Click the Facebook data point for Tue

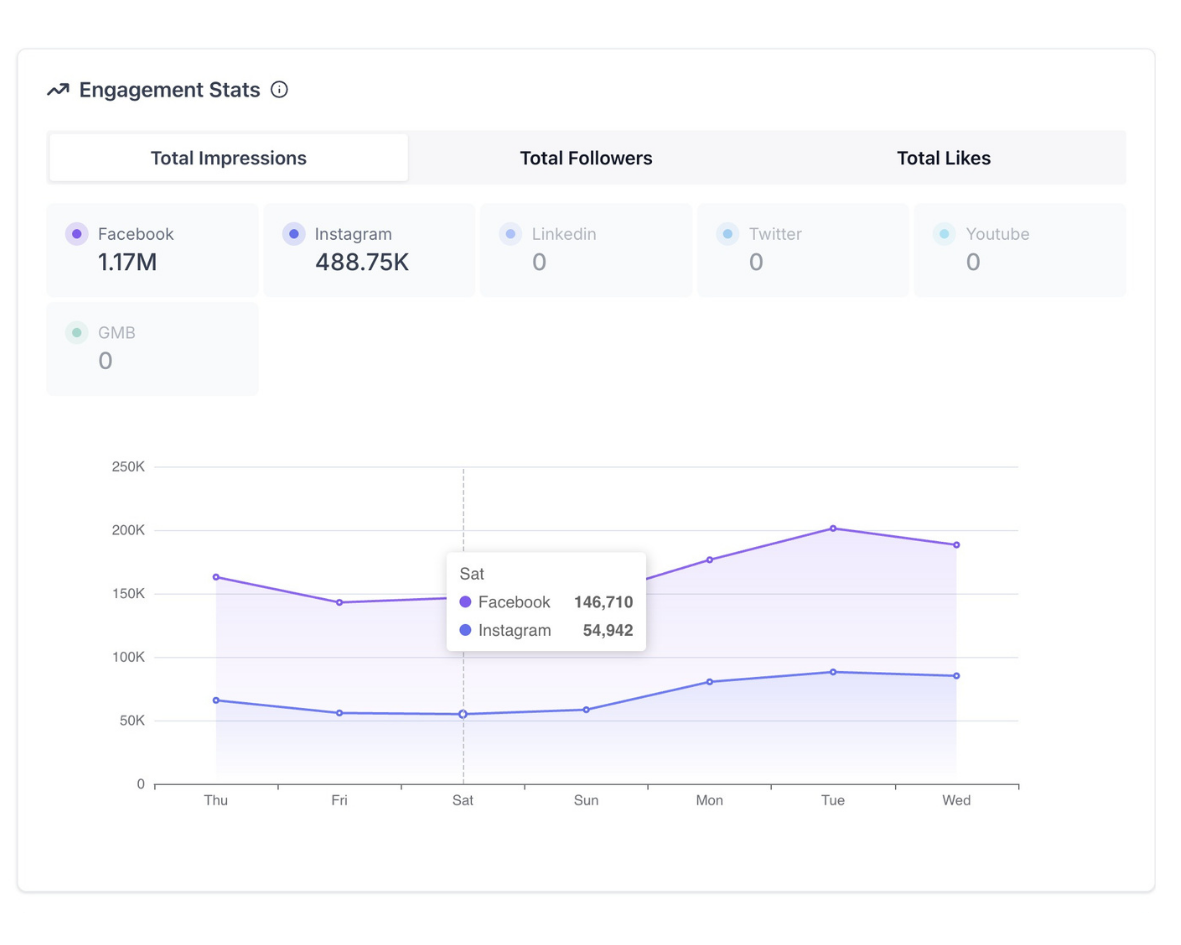coord(833,528)
